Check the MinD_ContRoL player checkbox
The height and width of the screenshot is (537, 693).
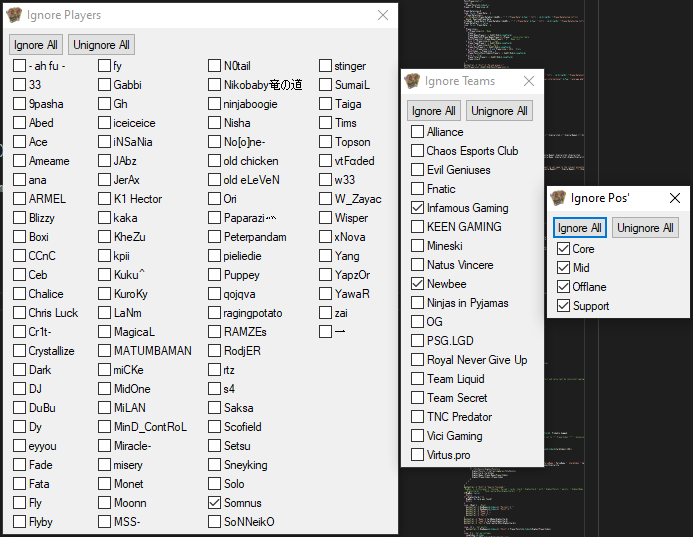tap(104, 427)
